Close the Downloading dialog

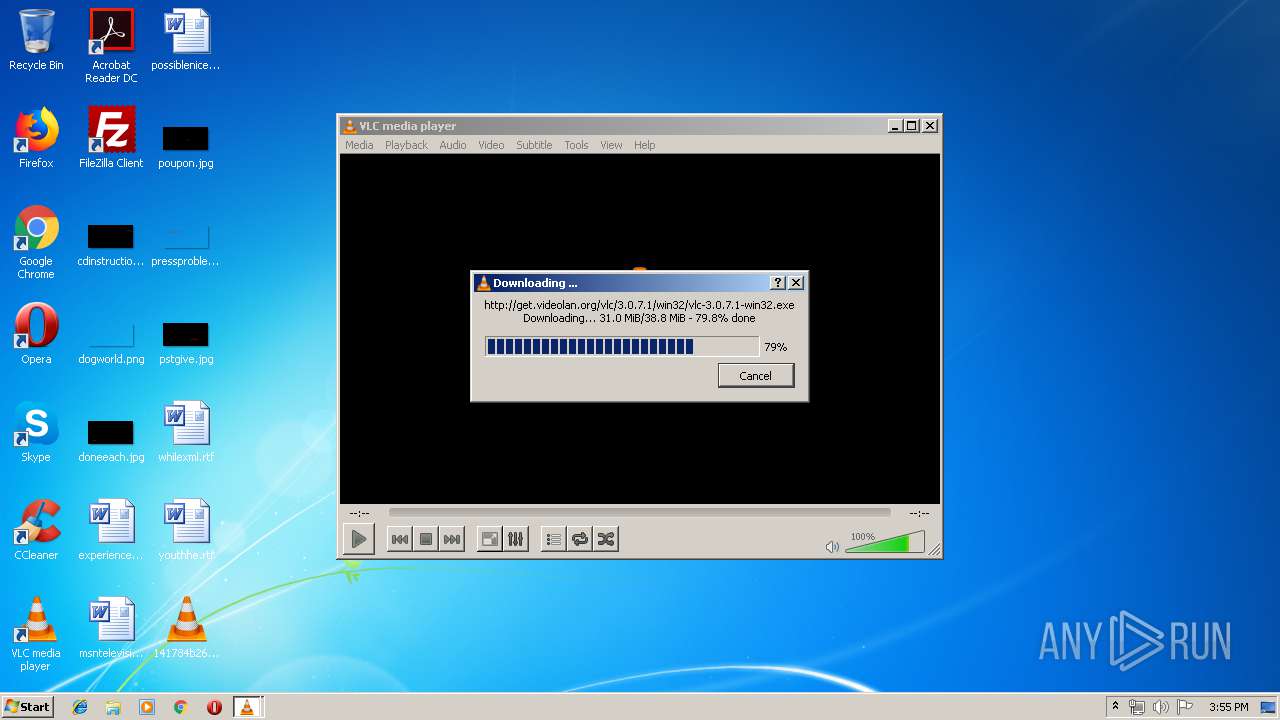796,283
